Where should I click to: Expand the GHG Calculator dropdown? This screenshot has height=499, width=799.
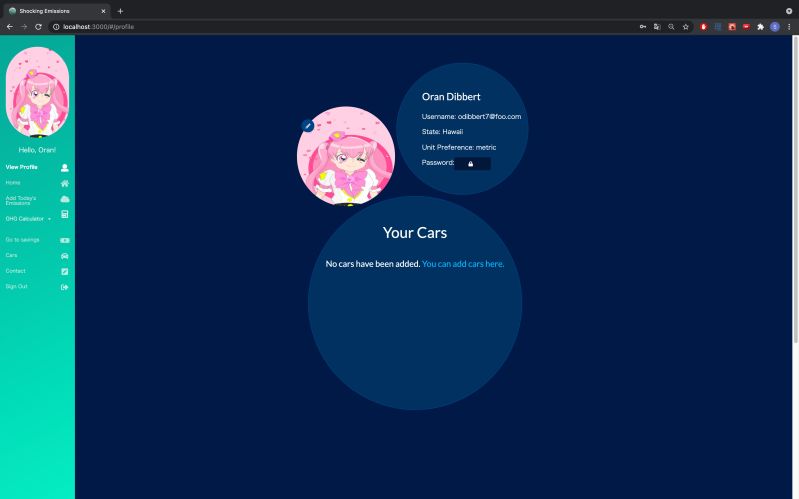click(x=29, y=219)
